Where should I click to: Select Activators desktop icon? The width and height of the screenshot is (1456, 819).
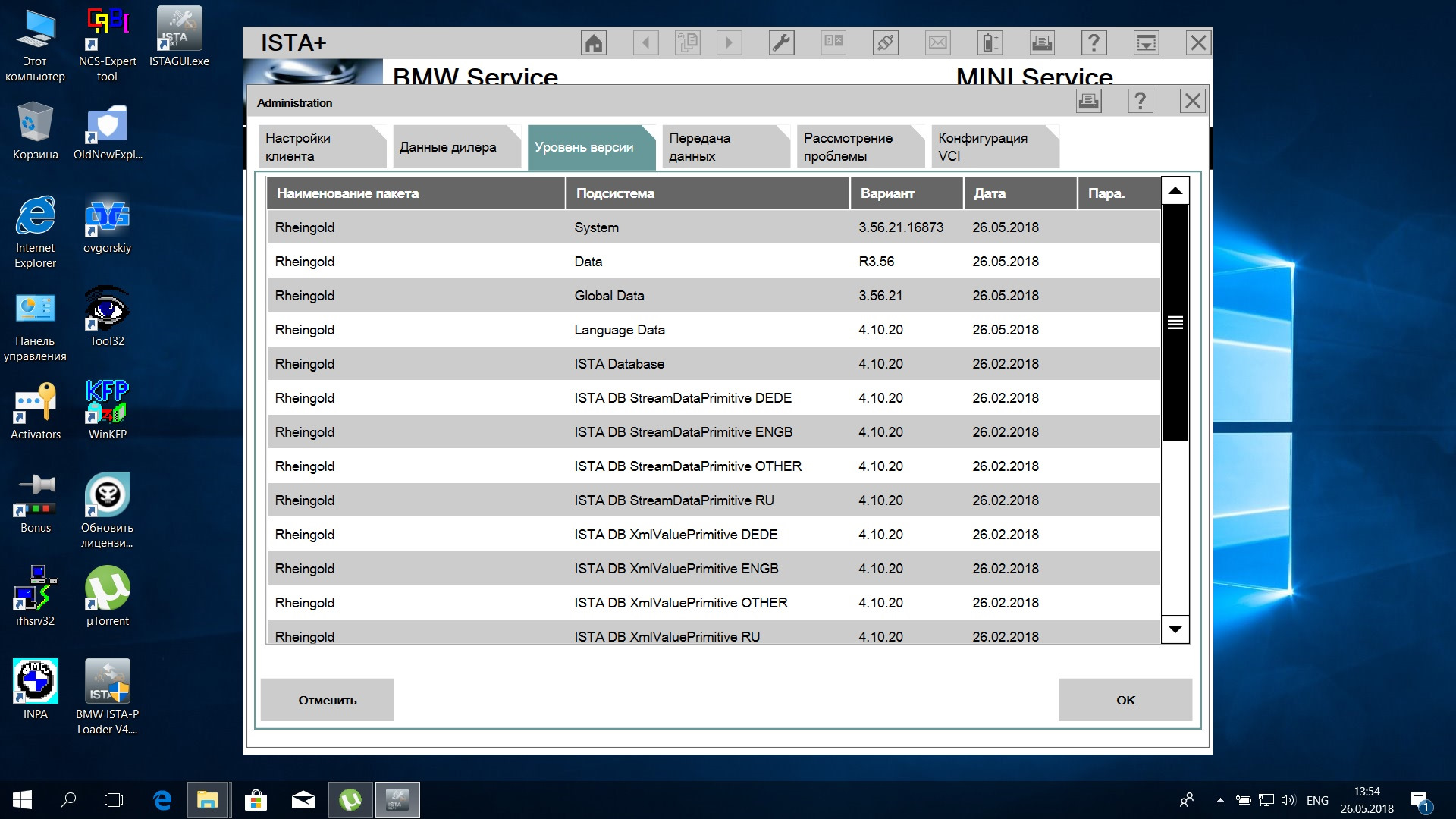pyautogui.click(x=35, y=409)
